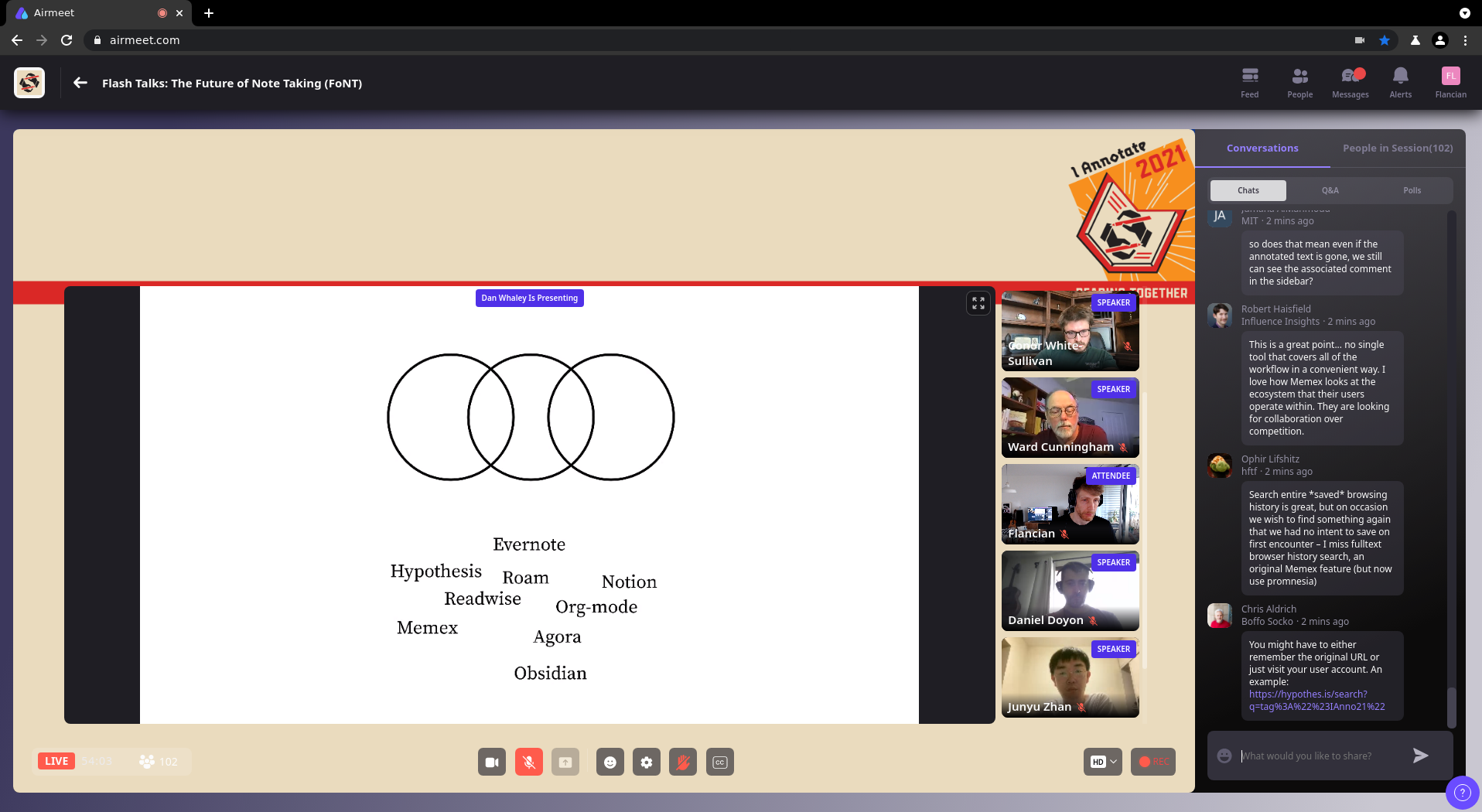1482x812 pixels.
Task: Open the browser three-dot menu
Action: click(1465, 40)
